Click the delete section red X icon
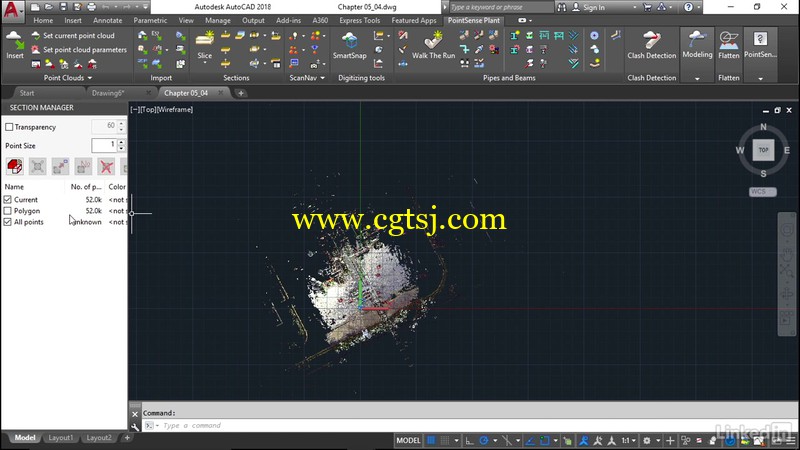 [106, 166]
